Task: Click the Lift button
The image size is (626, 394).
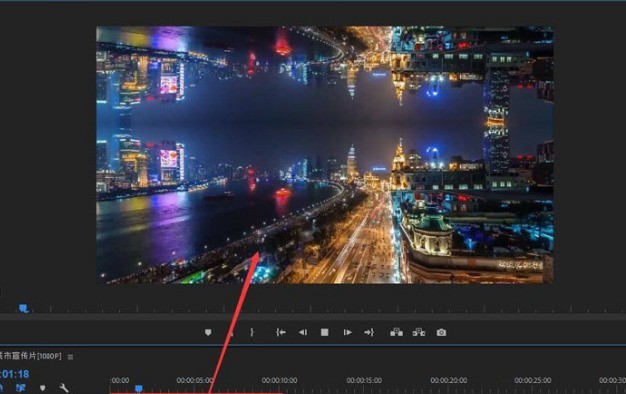Action: coord(396,332)
